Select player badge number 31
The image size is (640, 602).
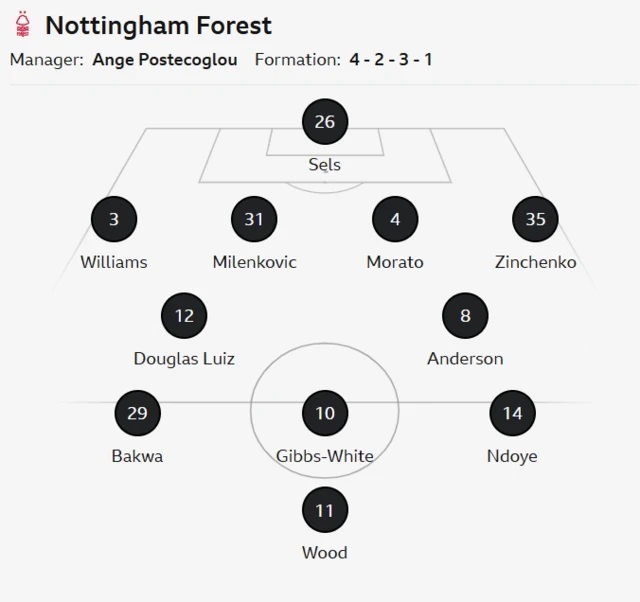click(x=254, y=219)
